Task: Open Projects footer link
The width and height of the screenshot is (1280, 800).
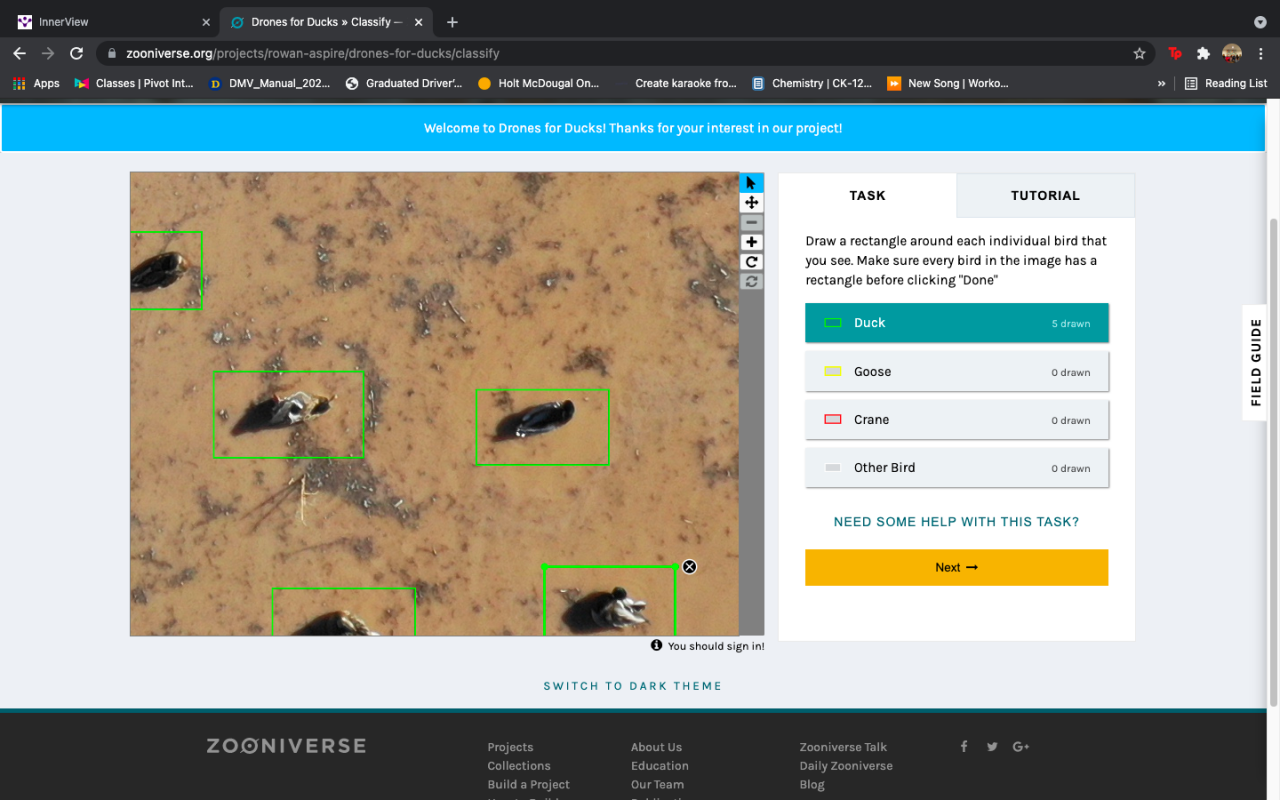Action: click(x=510, y=747)
